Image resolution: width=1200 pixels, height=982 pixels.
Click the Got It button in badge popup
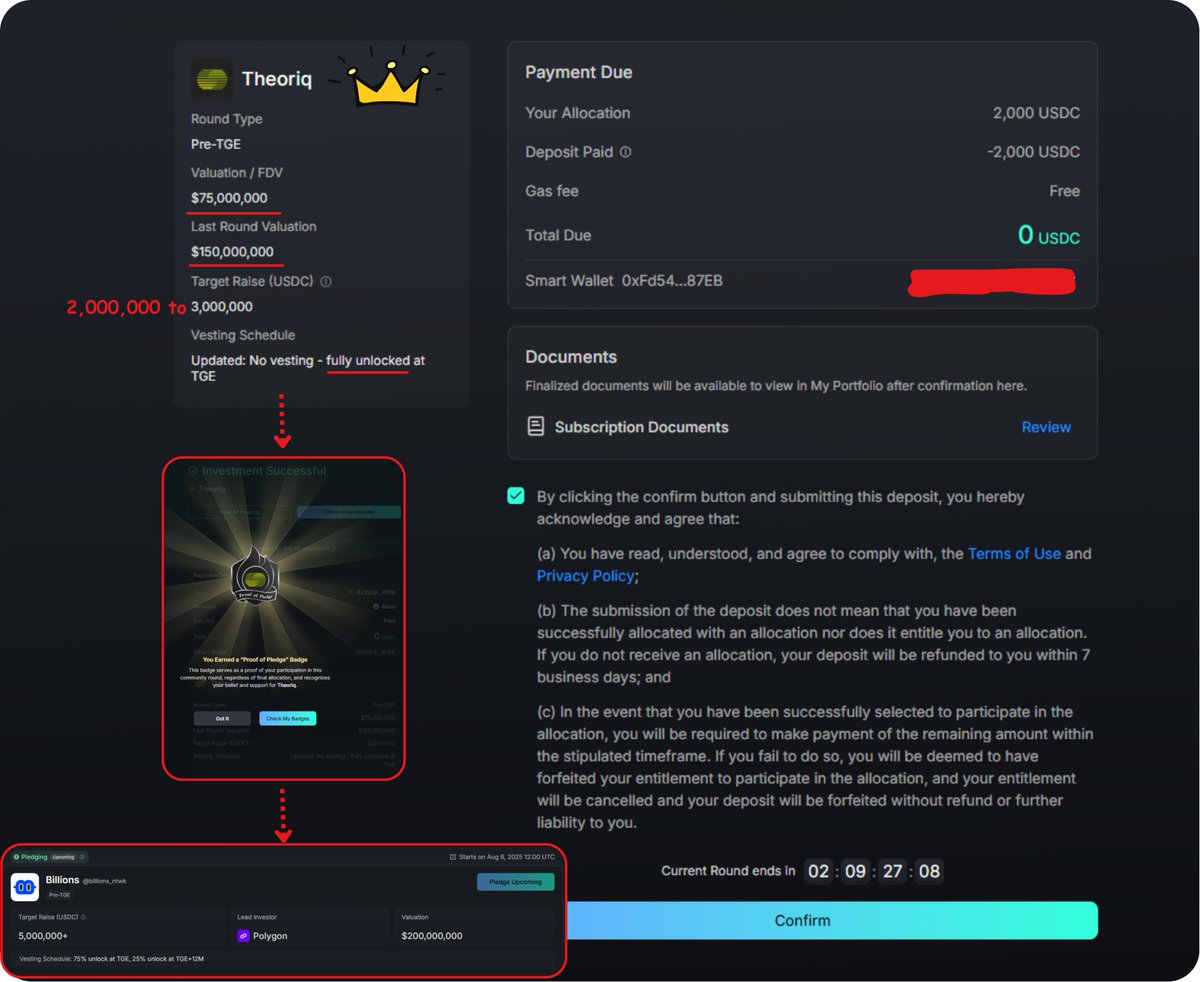222,718
